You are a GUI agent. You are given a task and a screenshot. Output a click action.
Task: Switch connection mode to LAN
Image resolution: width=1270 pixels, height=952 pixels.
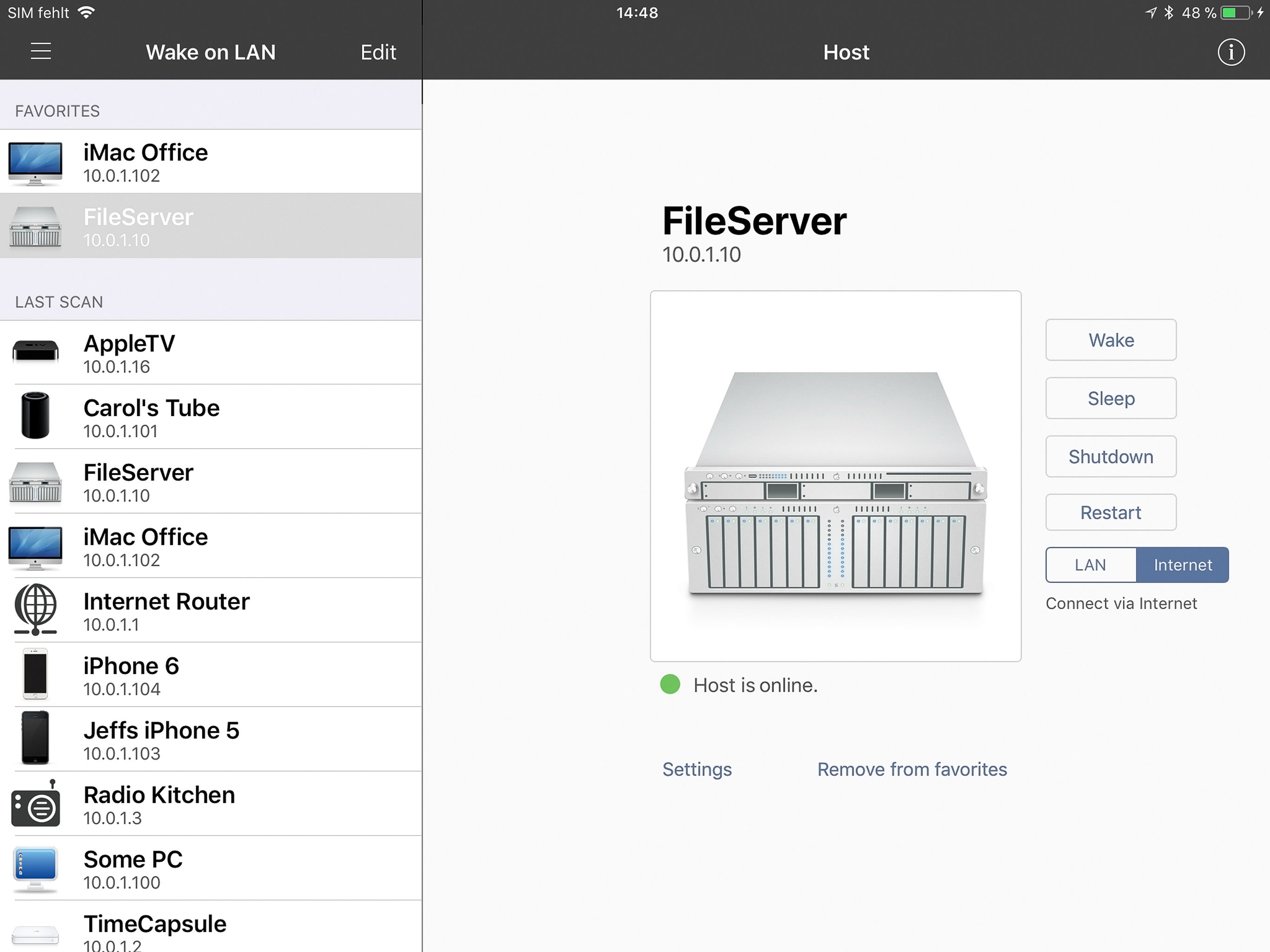1090,565
